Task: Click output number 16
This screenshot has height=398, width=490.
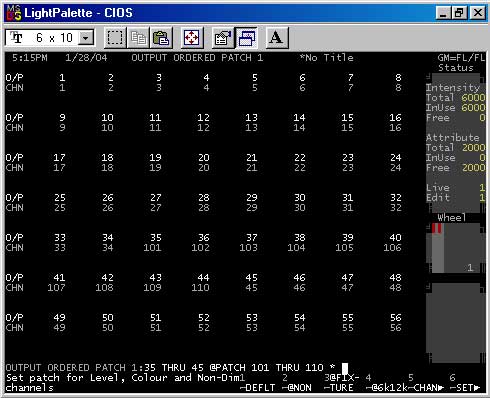Action: [x=395, y=118]
